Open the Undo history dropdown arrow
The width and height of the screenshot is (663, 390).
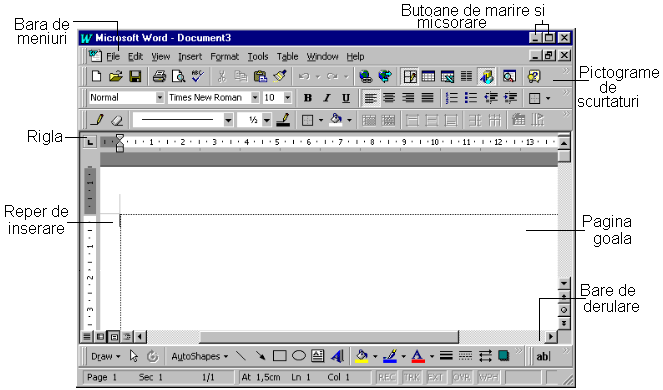click(318, 77)
